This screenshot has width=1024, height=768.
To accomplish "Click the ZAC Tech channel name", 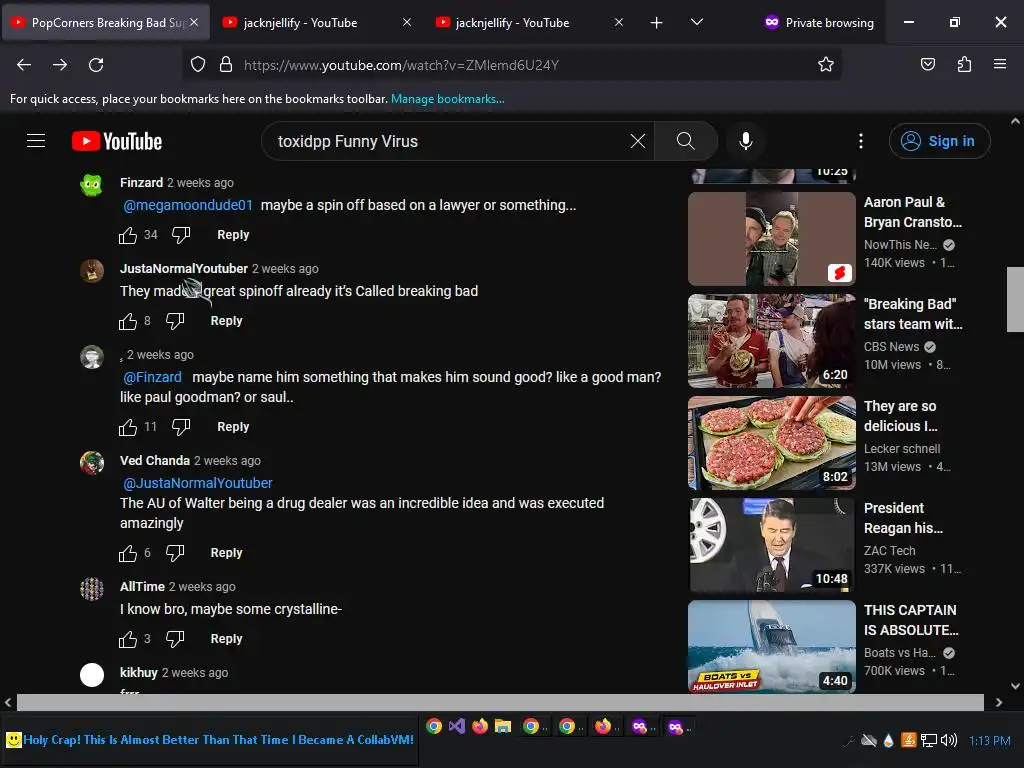I will click(889, 551).
